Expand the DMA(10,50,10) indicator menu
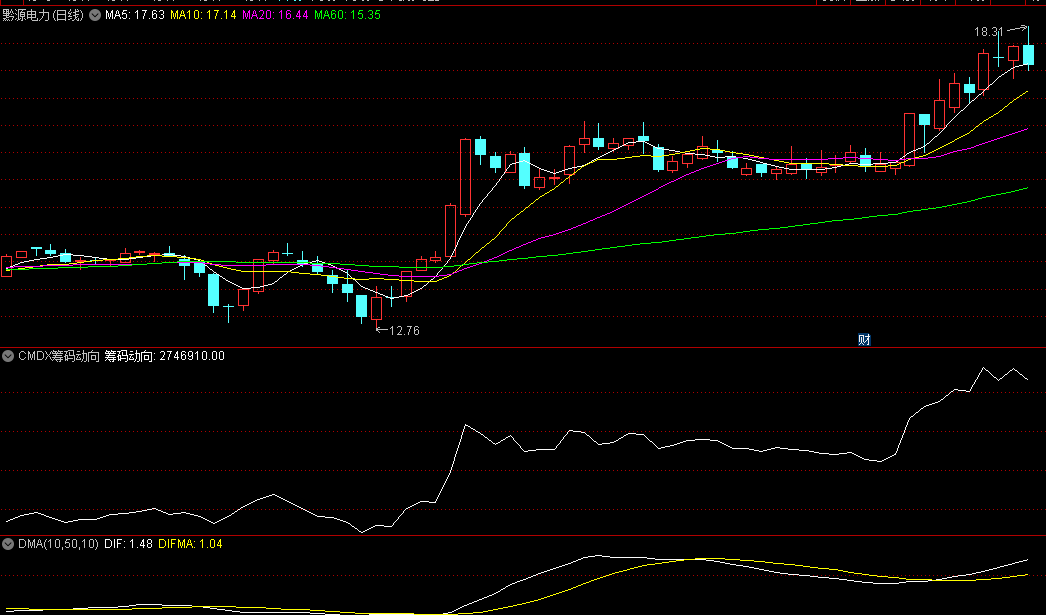 coord(8,544)
